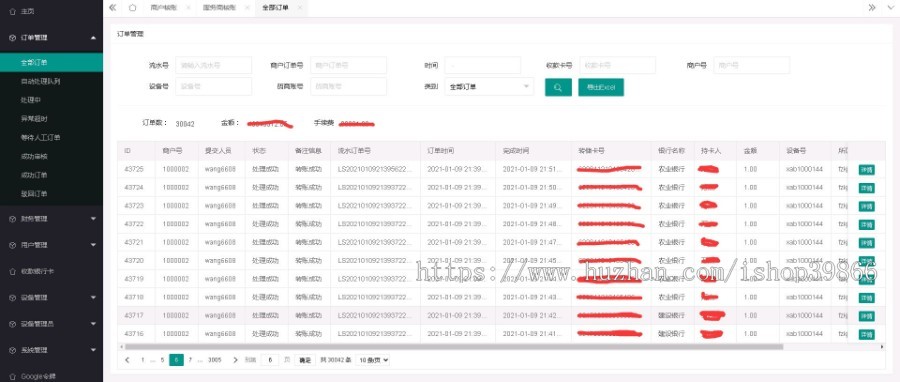Click the double-right arrow to move tabs right

click(x=872, y=8)
